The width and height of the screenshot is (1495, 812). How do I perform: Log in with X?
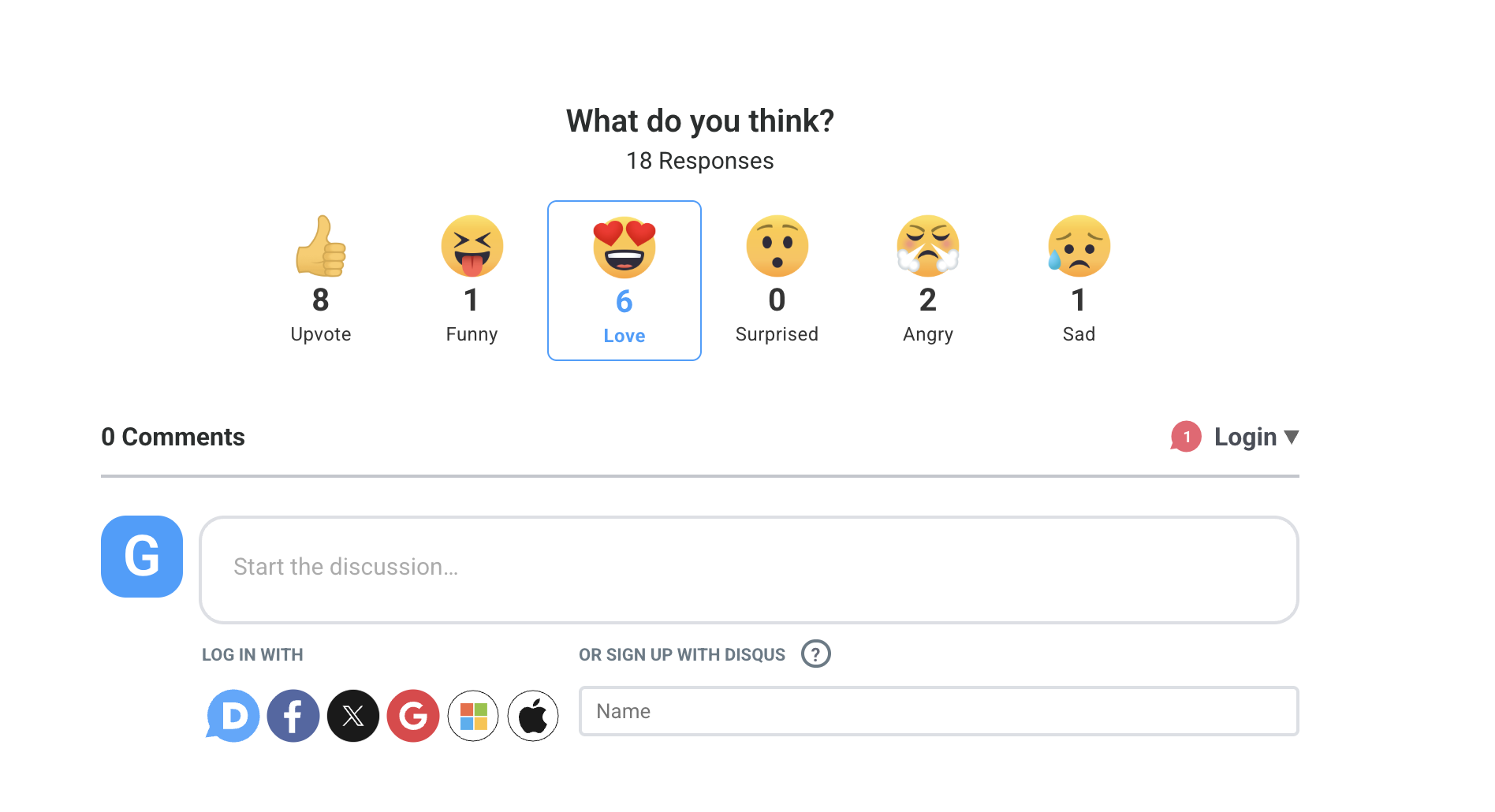click(x=352, y=716)
